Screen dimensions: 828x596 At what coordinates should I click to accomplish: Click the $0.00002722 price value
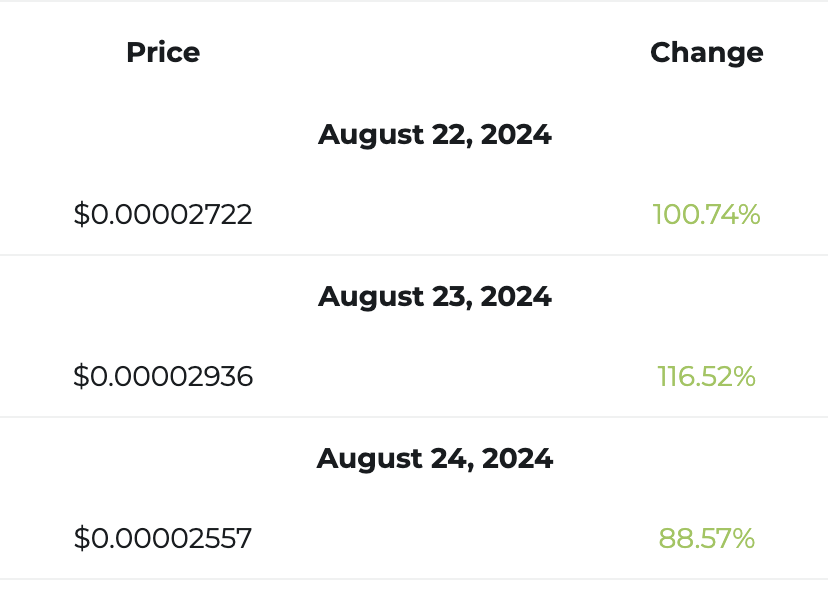point(163,214)
